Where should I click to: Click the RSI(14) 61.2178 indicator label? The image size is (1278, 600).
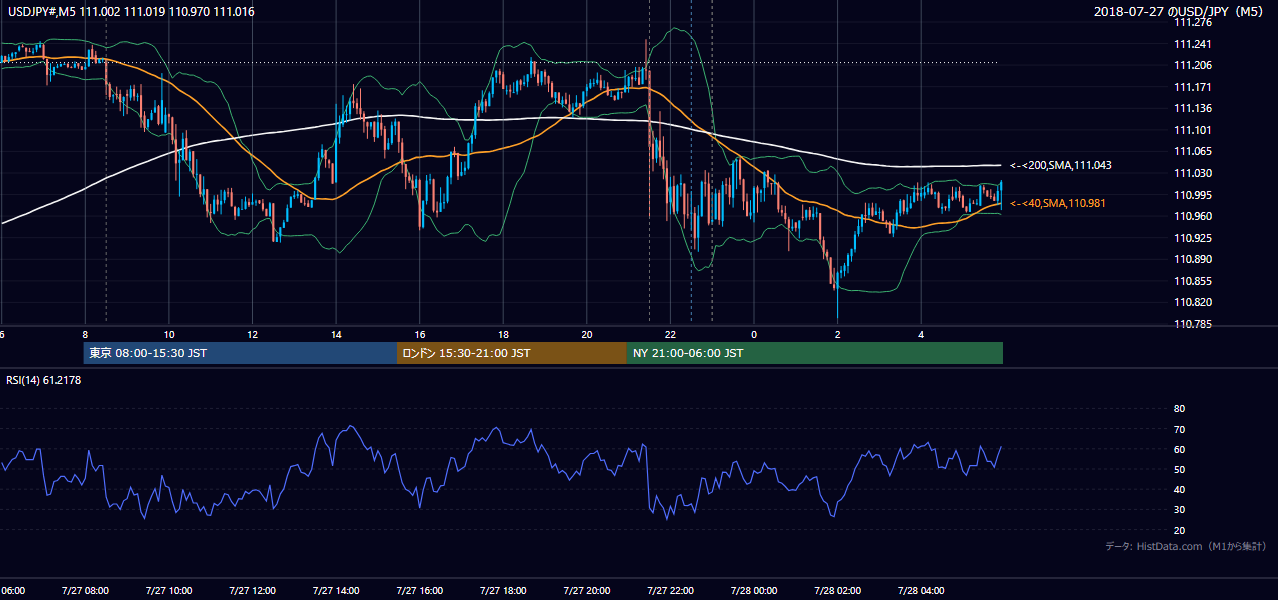(x=44, y=380)
